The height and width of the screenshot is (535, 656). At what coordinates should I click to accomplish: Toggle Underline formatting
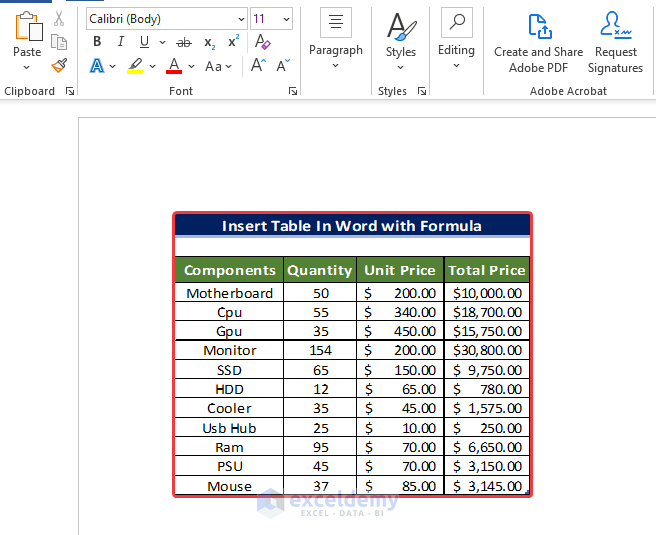click(144, 41)
